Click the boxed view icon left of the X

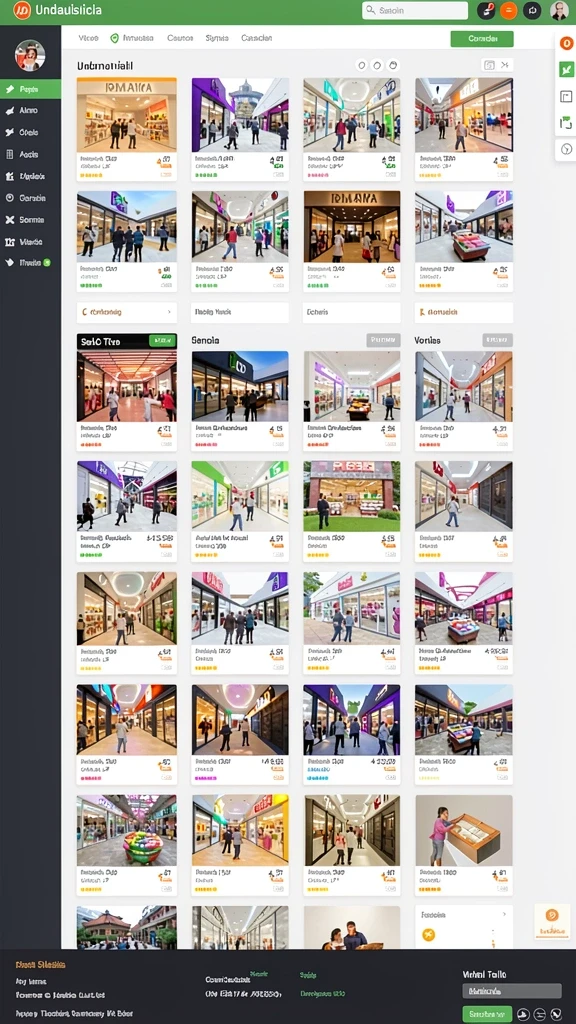pyautogui.click(x=488, y=65)
